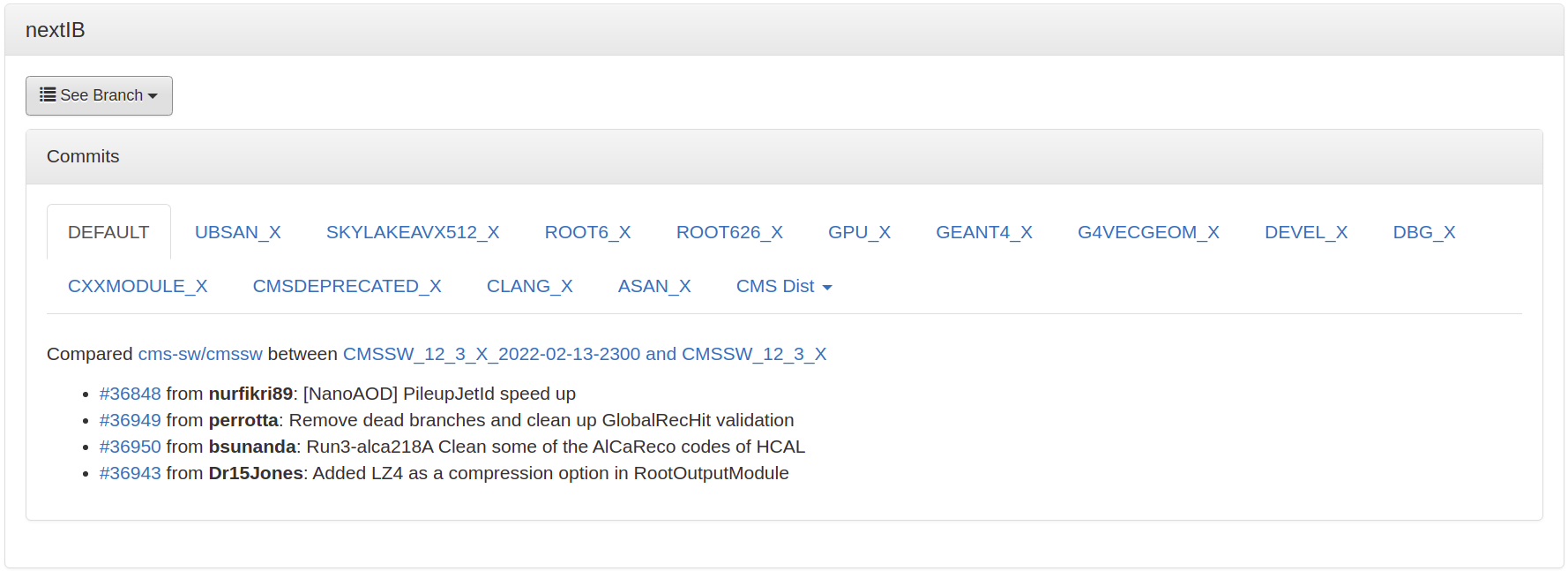
Task: Open the See Branch dropdown button
Action: (x=99, y=95)
